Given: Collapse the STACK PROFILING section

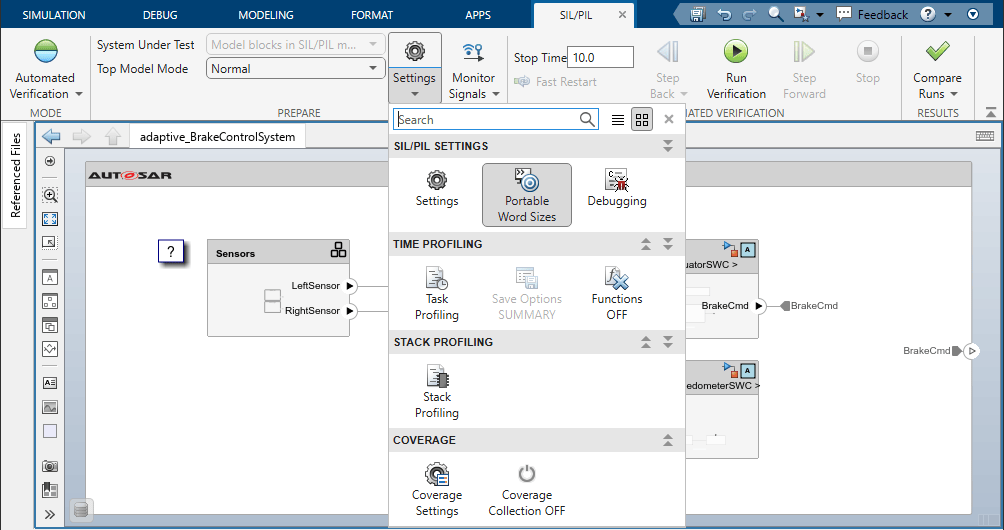Looking at the screenshot, I should (646, 342).
